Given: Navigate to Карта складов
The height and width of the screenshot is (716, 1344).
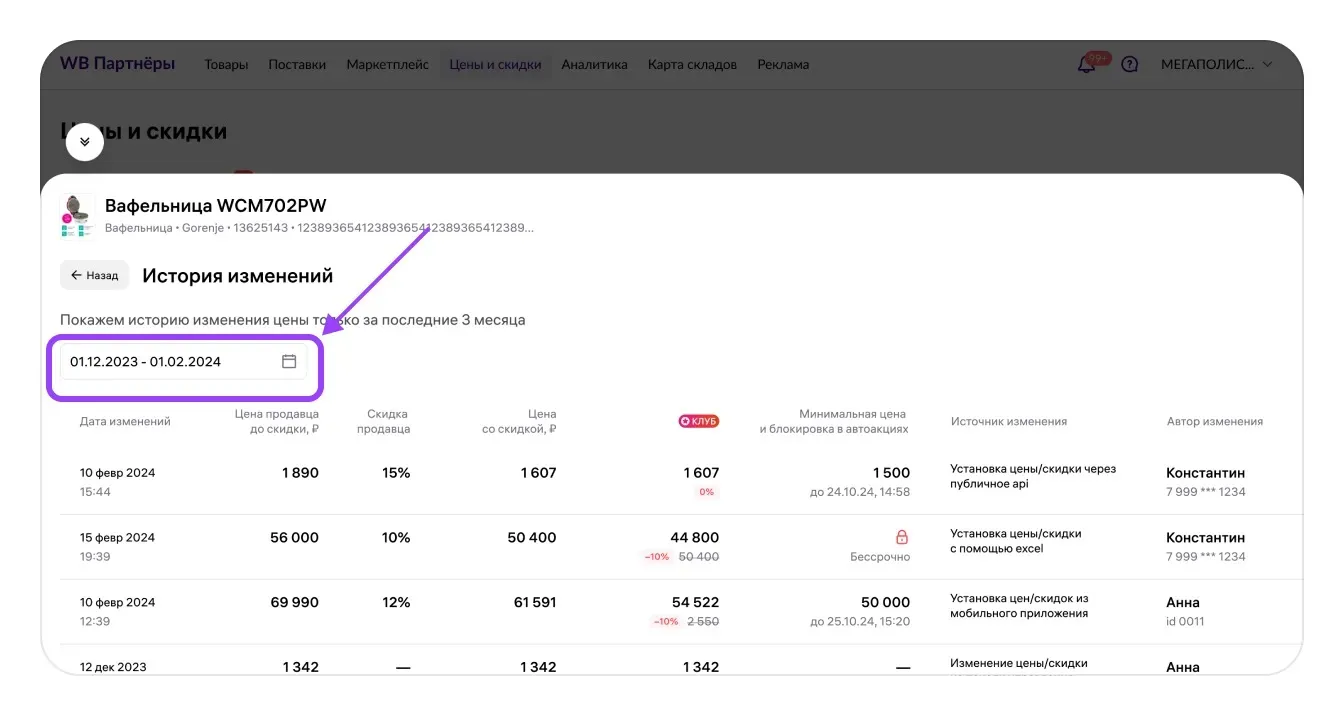Looking at the screenshot, I should [x=692, y=65].
